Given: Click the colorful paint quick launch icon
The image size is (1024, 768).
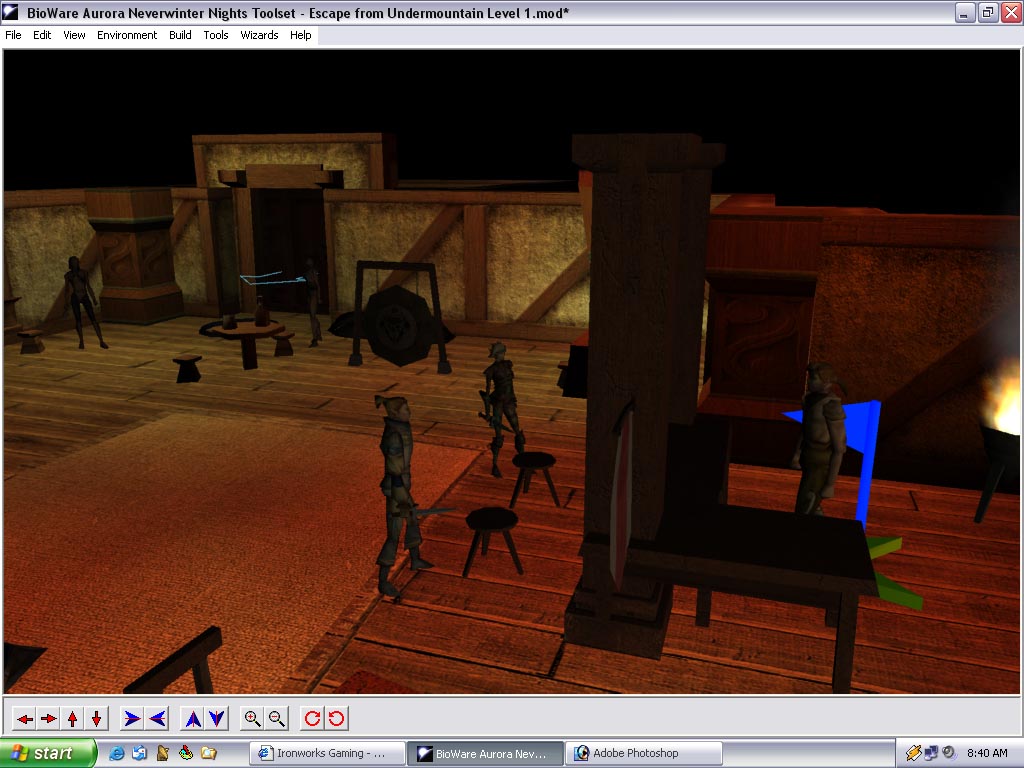Looking at the screenshot, I should (x=185, y=753).
